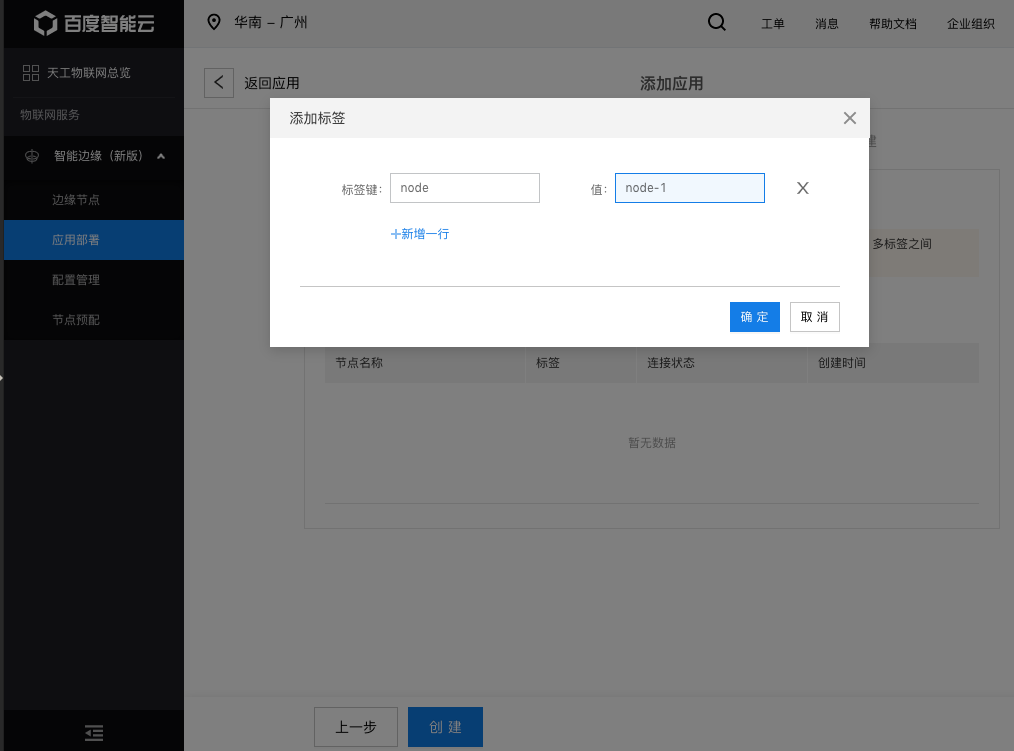Click the back arrow next to 返回应用
Image resolution: width=1014 pixels, height=751 pixels.
[x=219, y=83]
